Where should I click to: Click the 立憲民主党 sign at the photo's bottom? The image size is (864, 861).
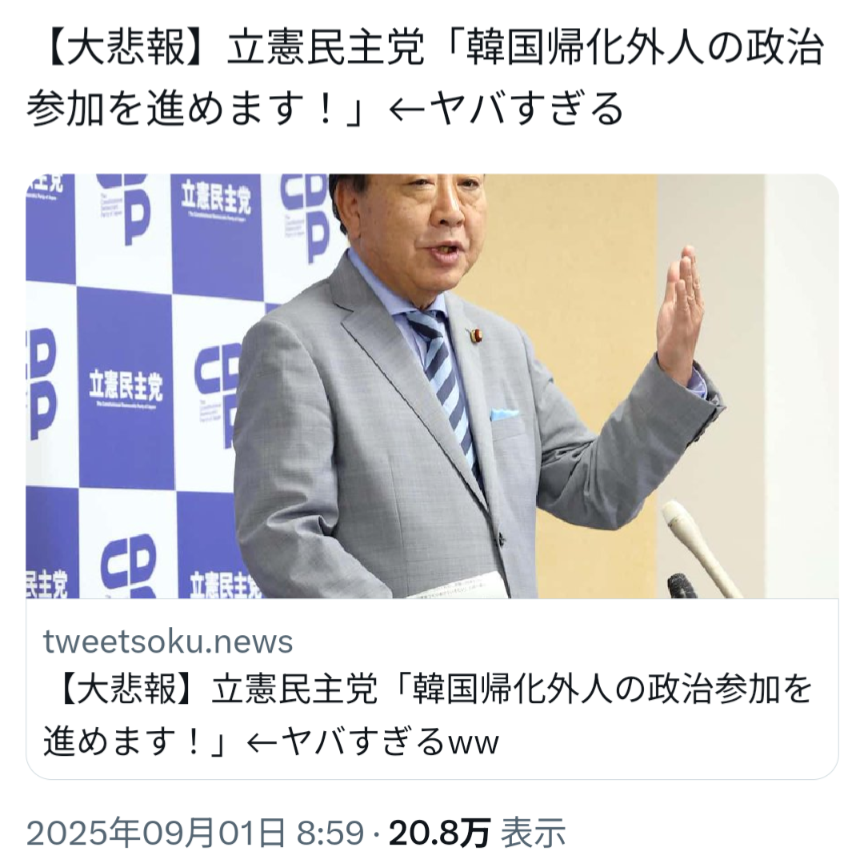(x=224, y=584)
